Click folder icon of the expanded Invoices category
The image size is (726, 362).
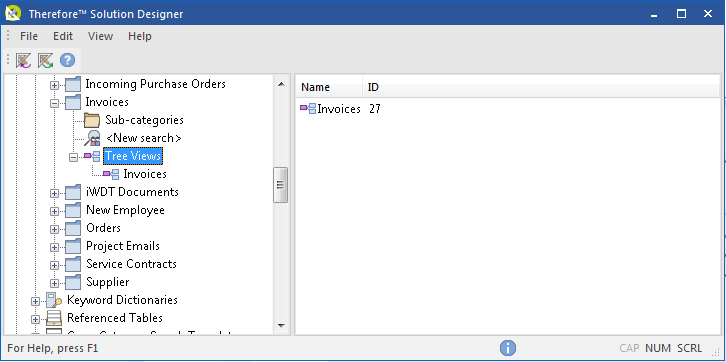(73, 102)
